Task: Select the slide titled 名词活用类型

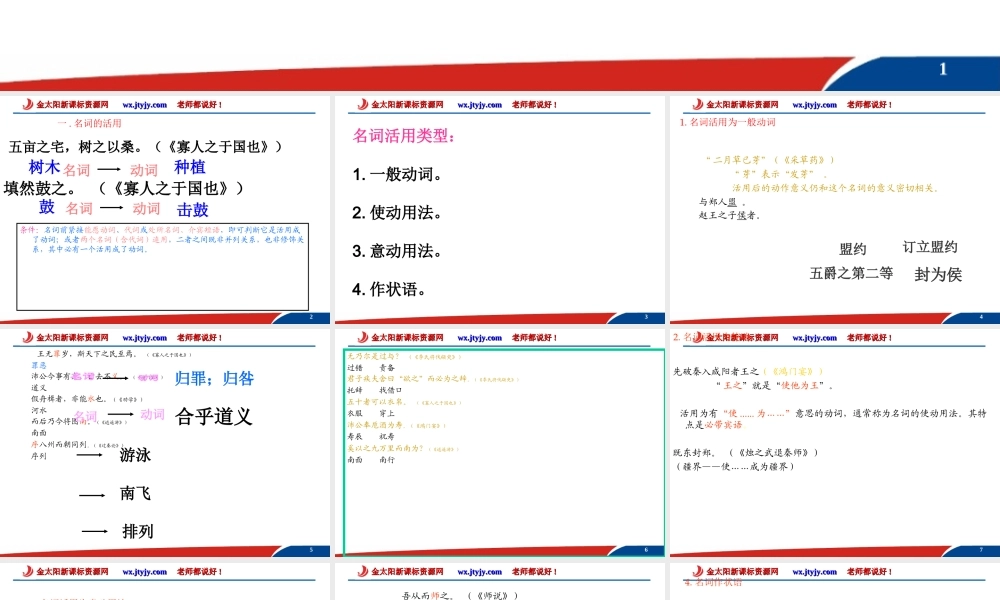Action: coord(499,210)
